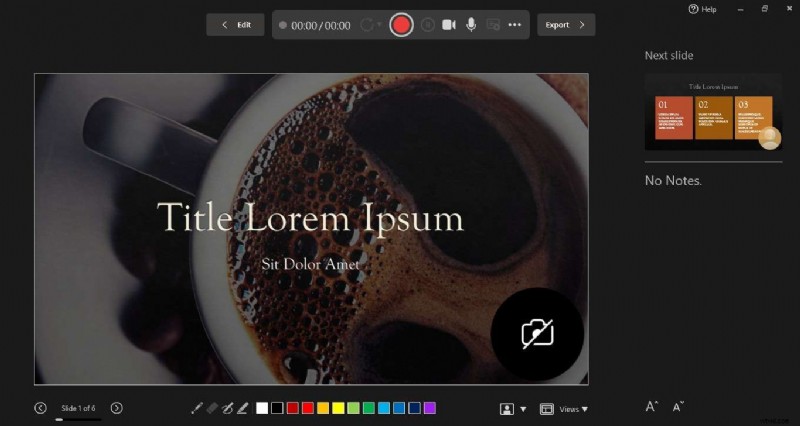This screenshot has height=426, width=800.
Task: Pick the red ink color swatch
Action: pos(308,408)
